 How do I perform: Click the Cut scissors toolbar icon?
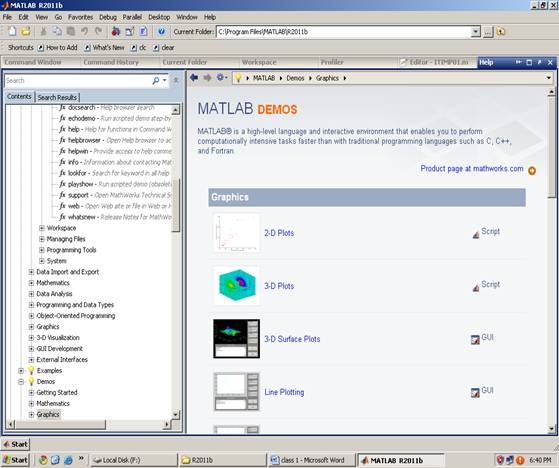tap(43, 31)
